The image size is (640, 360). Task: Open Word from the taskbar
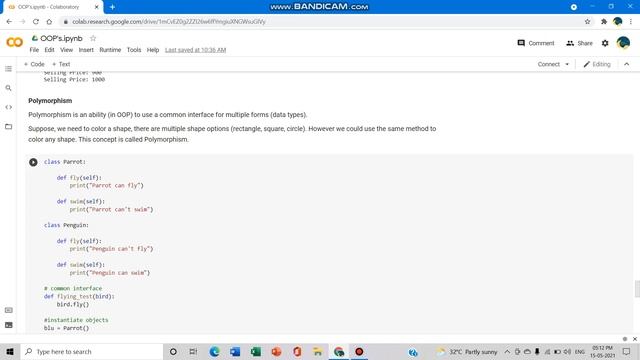click(235, 351)
